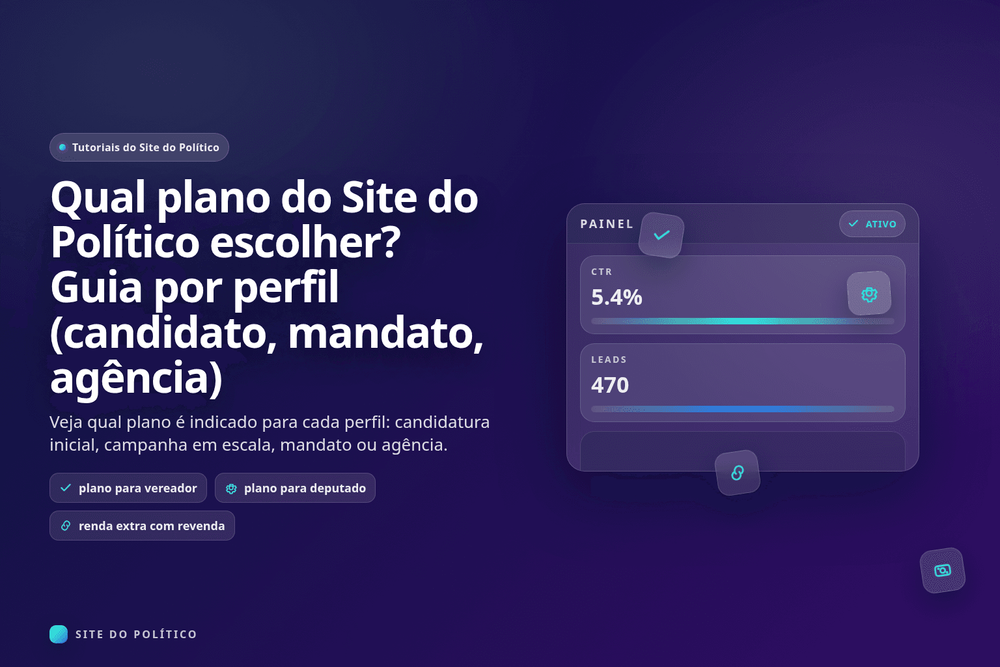Click the Site do Político logo square
1000x667 pixels.
[x=58, y=634]
